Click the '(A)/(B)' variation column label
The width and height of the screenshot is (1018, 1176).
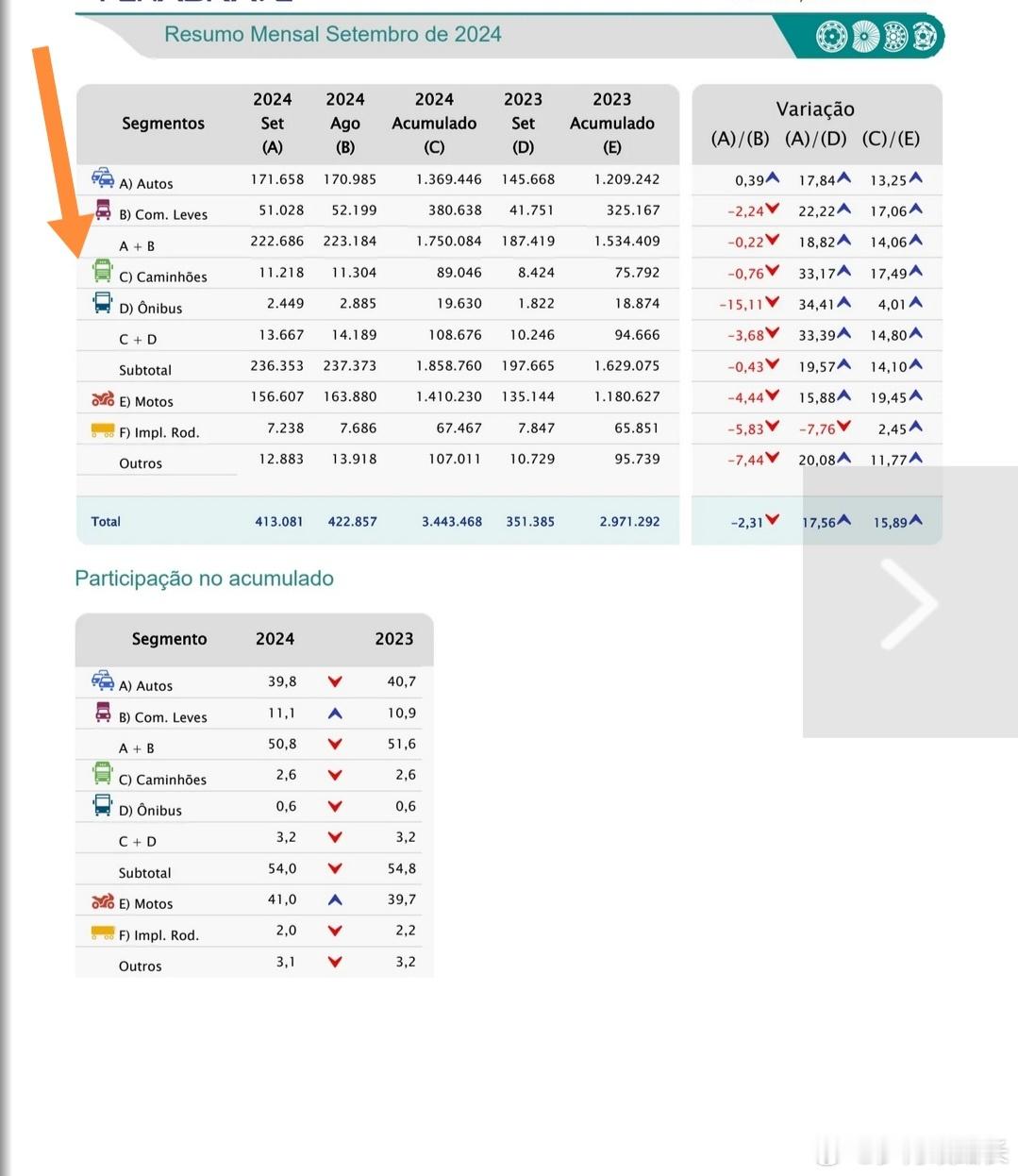(740, 139)
